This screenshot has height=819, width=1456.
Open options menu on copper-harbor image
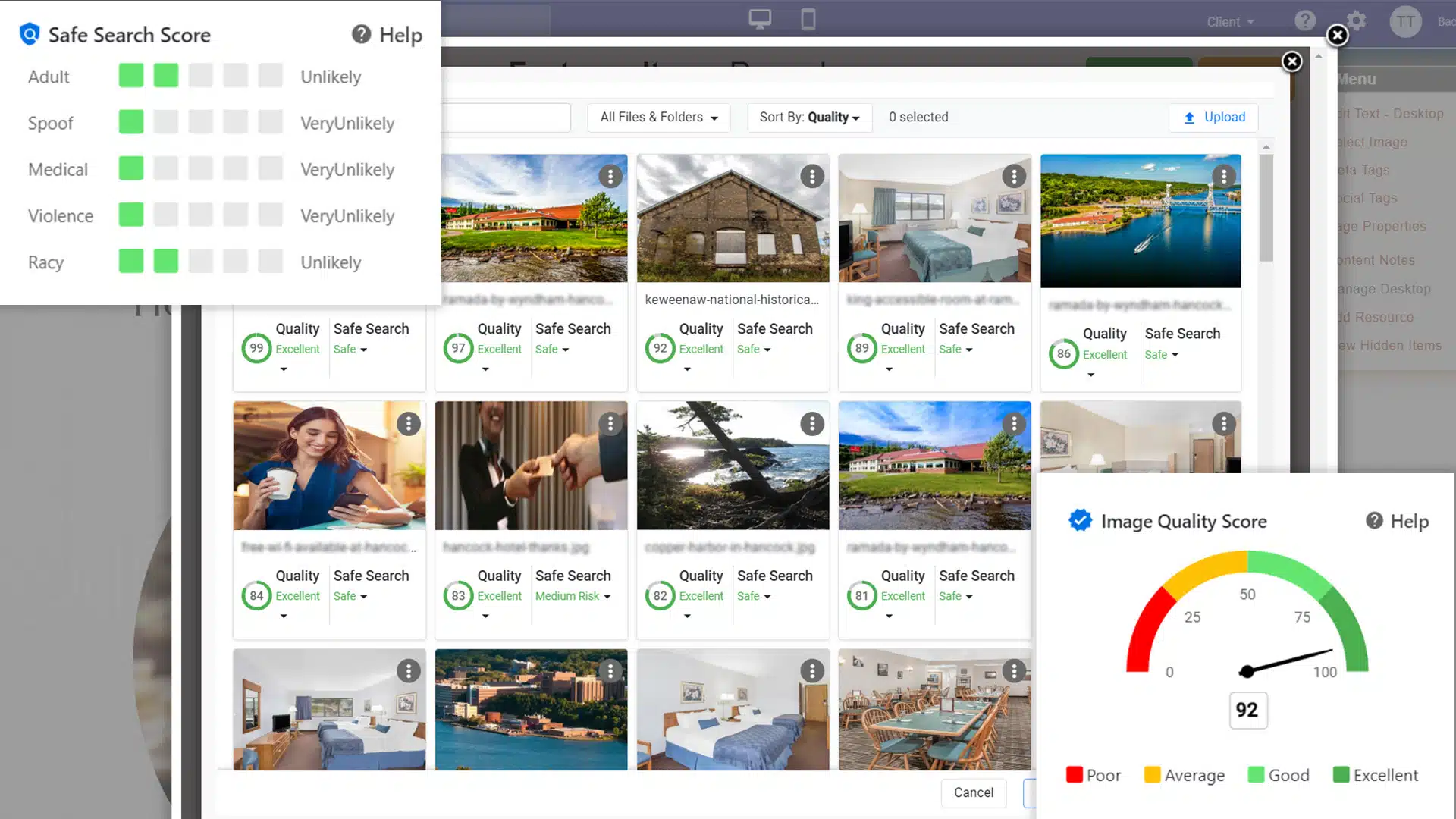(812, 424)
